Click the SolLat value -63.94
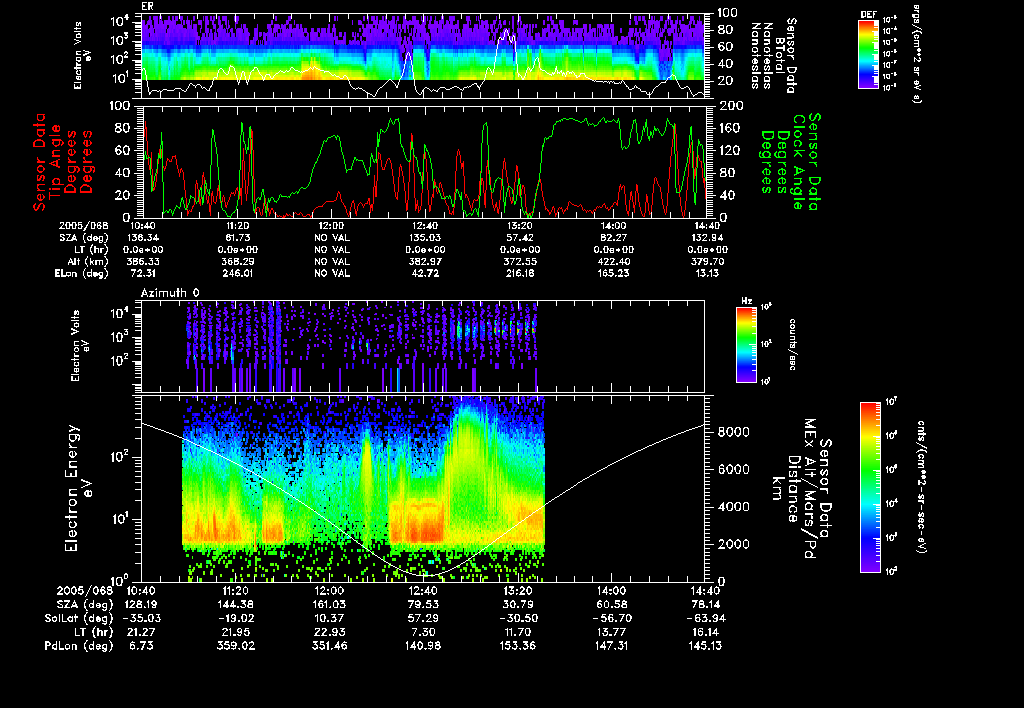Viewport: 1024px width, 708px height. point(705,619)
